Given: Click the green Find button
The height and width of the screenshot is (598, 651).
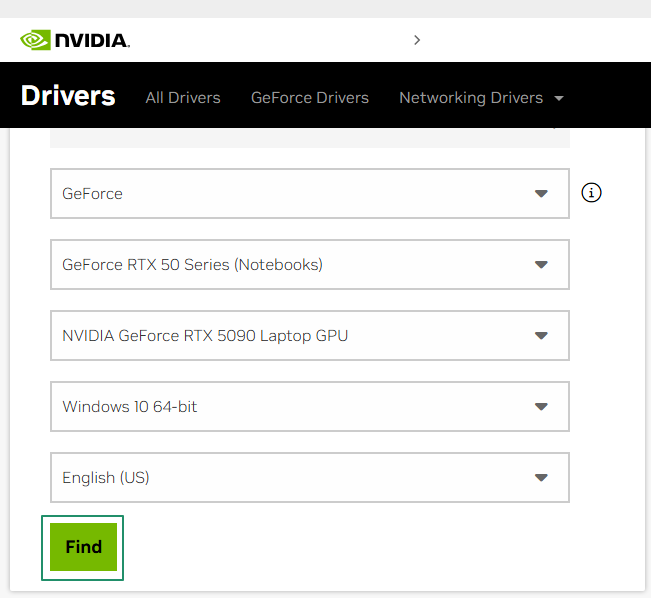Looking at the screenshot, I should click(x=83, y=547).
